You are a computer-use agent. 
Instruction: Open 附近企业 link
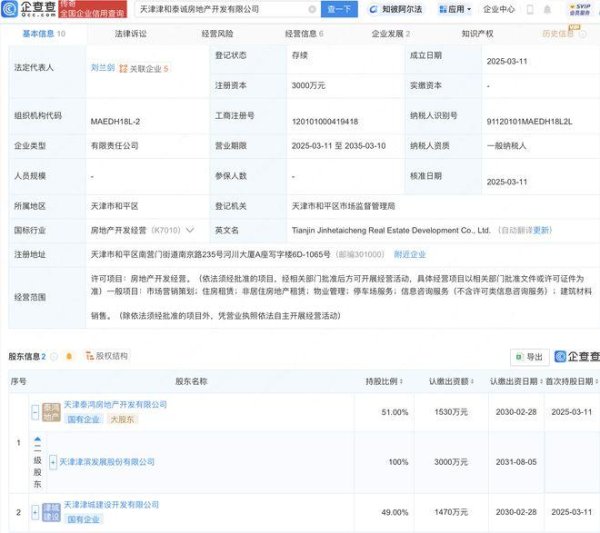click(x=409, y=254)
